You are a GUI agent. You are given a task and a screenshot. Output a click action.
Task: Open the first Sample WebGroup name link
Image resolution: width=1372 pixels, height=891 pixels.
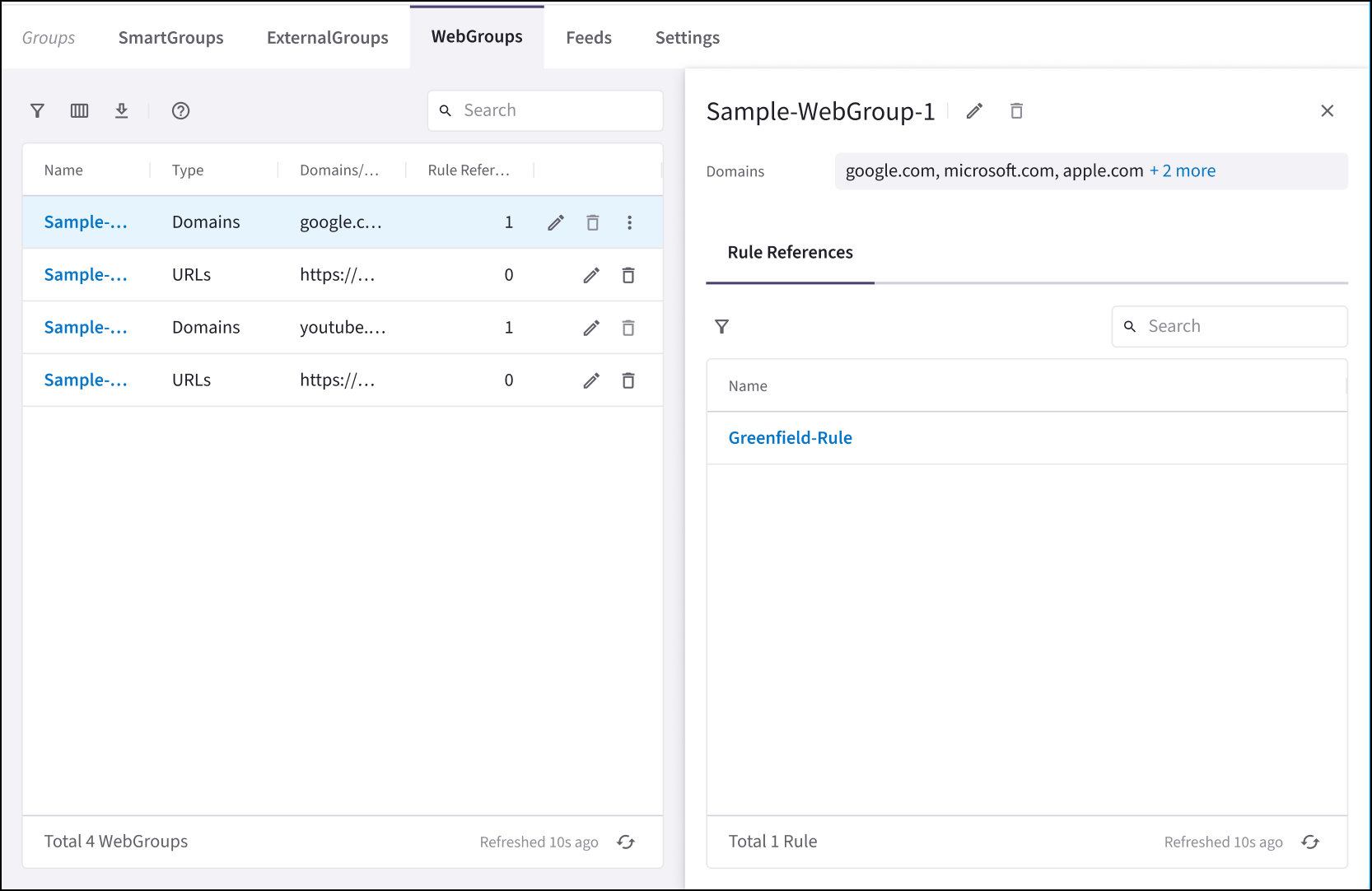click(x=85, y=222)
